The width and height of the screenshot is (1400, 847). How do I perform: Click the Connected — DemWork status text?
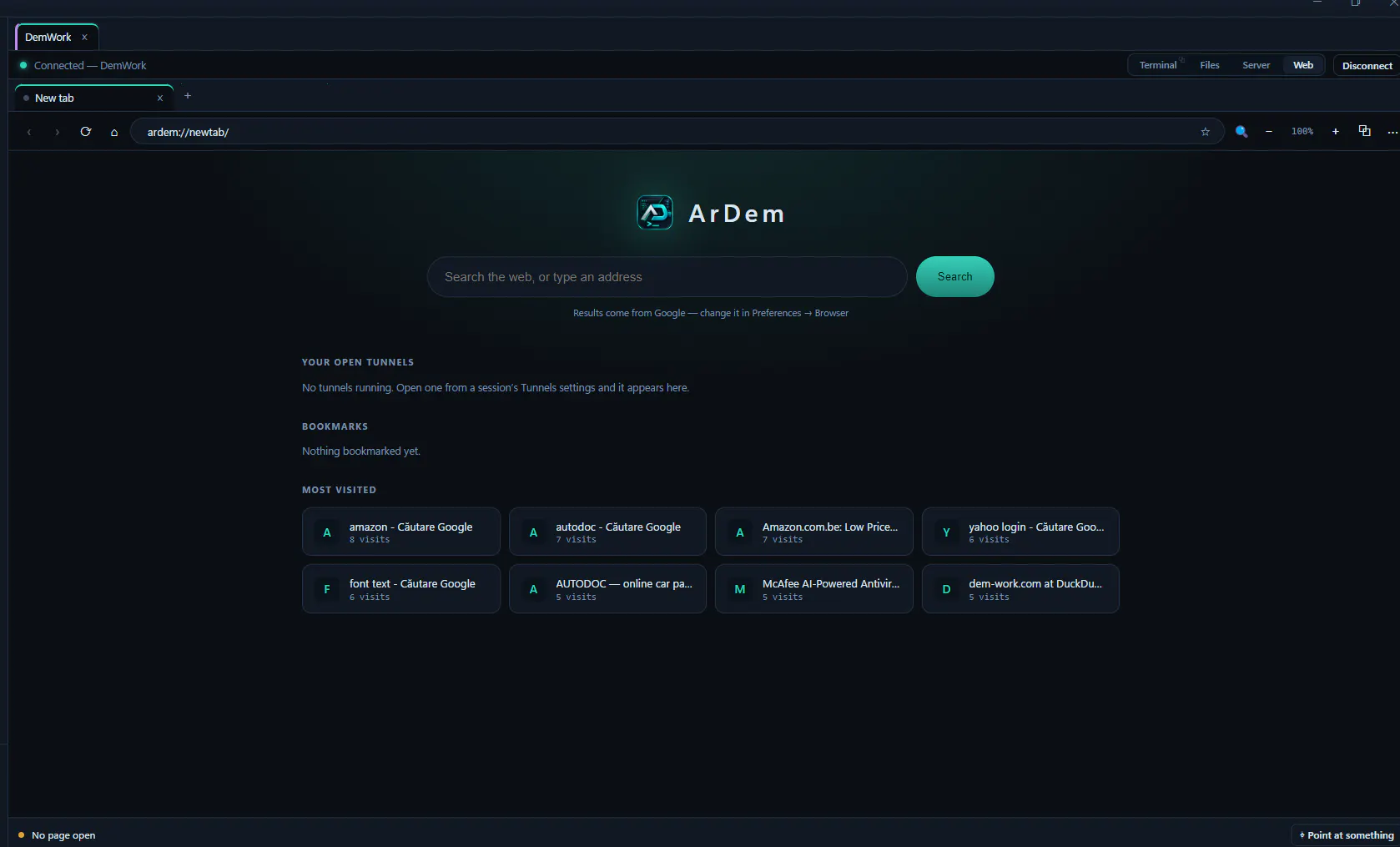point(90,65)
